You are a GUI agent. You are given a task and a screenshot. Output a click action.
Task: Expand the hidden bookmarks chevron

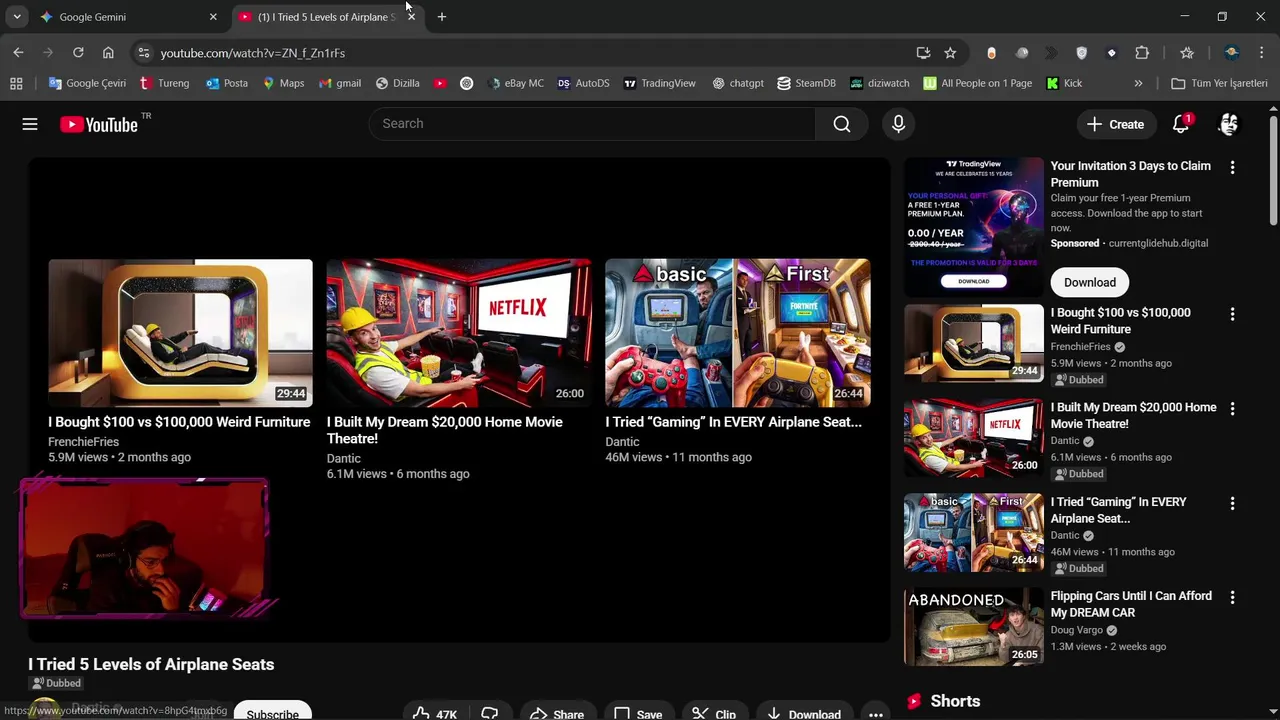click(1138, 83)
